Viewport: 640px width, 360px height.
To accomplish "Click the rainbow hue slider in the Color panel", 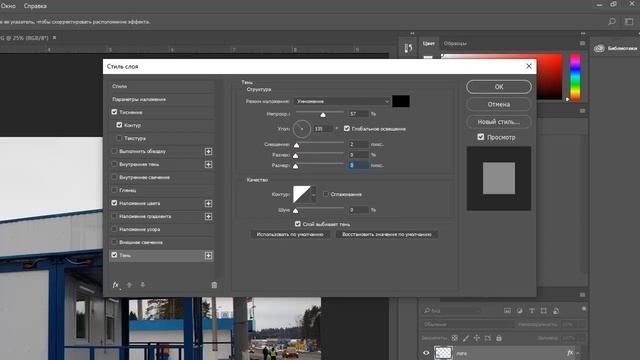I will point(575,76).
